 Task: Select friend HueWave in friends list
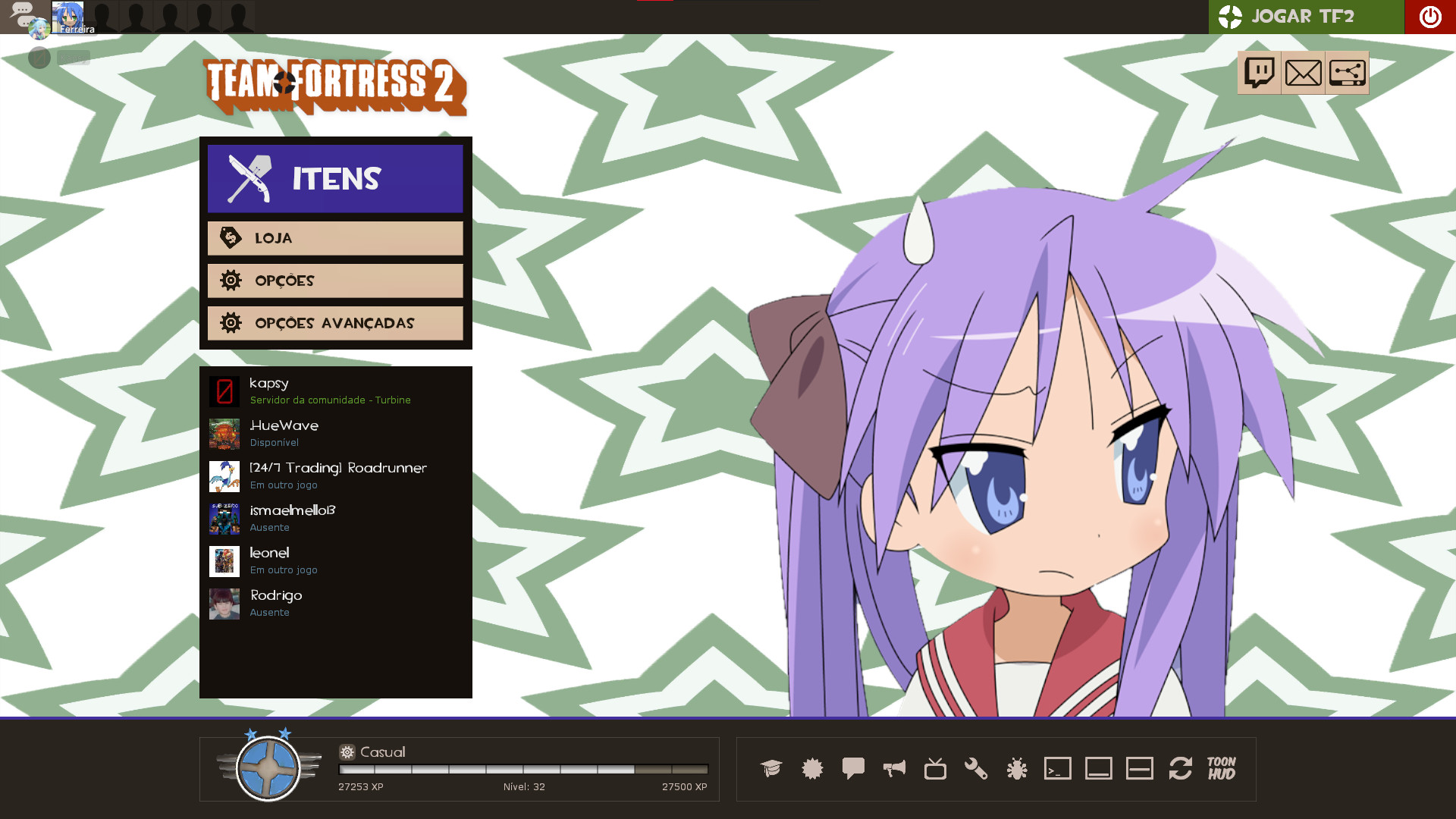[x=335, y=434]
